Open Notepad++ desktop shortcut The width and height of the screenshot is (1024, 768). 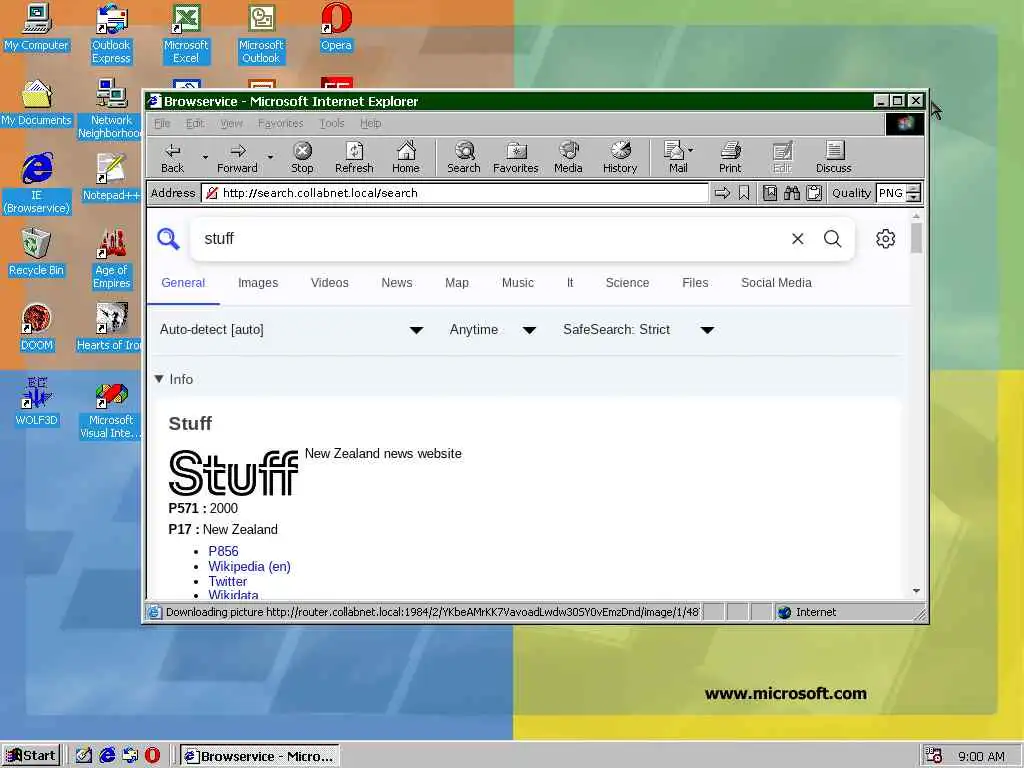point(111,178)
